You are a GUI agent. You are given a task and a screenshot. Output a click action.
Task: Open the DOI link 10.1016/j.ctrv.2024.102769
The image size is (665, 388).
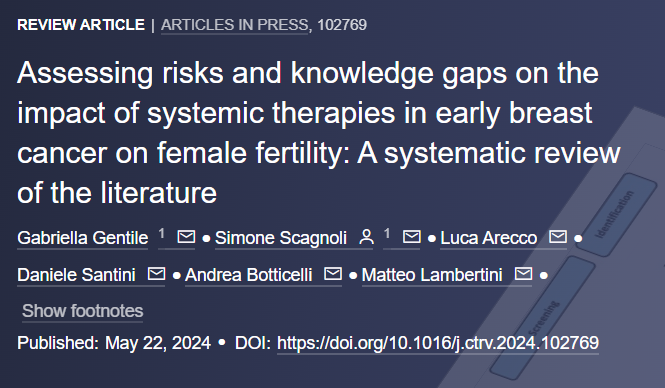click(x=438, y=343)
